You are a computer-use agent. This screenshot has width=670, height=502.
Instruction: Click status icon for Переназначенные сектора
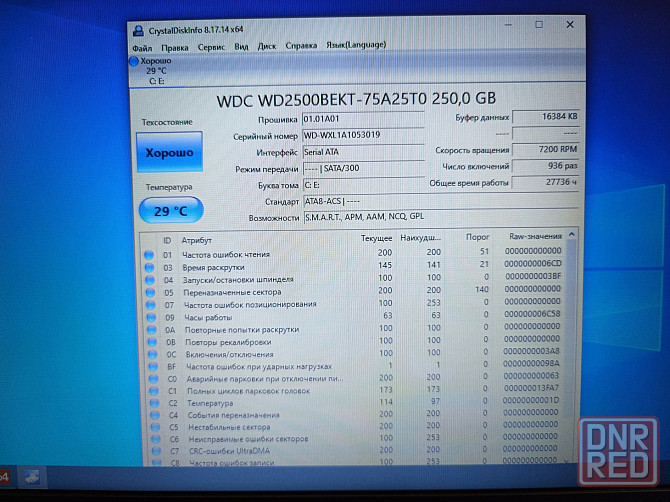[150, 293]
